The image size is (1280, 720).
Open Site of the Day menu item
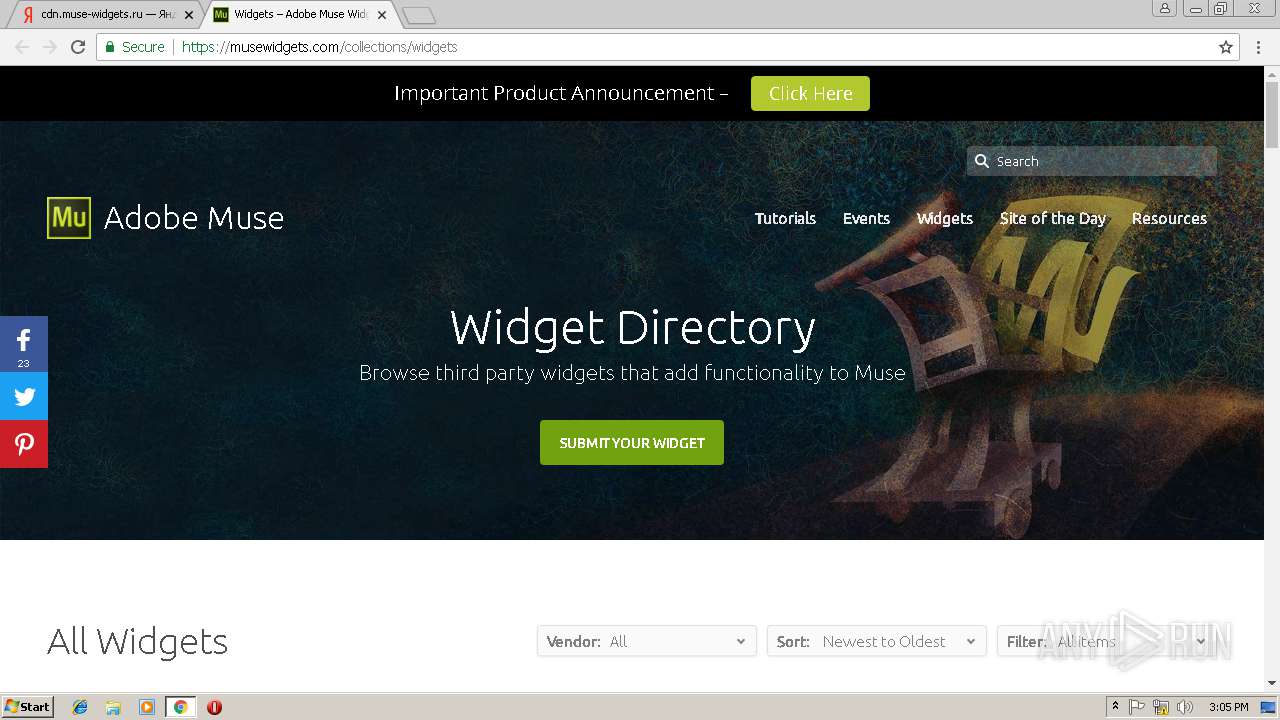point(1053,218)
